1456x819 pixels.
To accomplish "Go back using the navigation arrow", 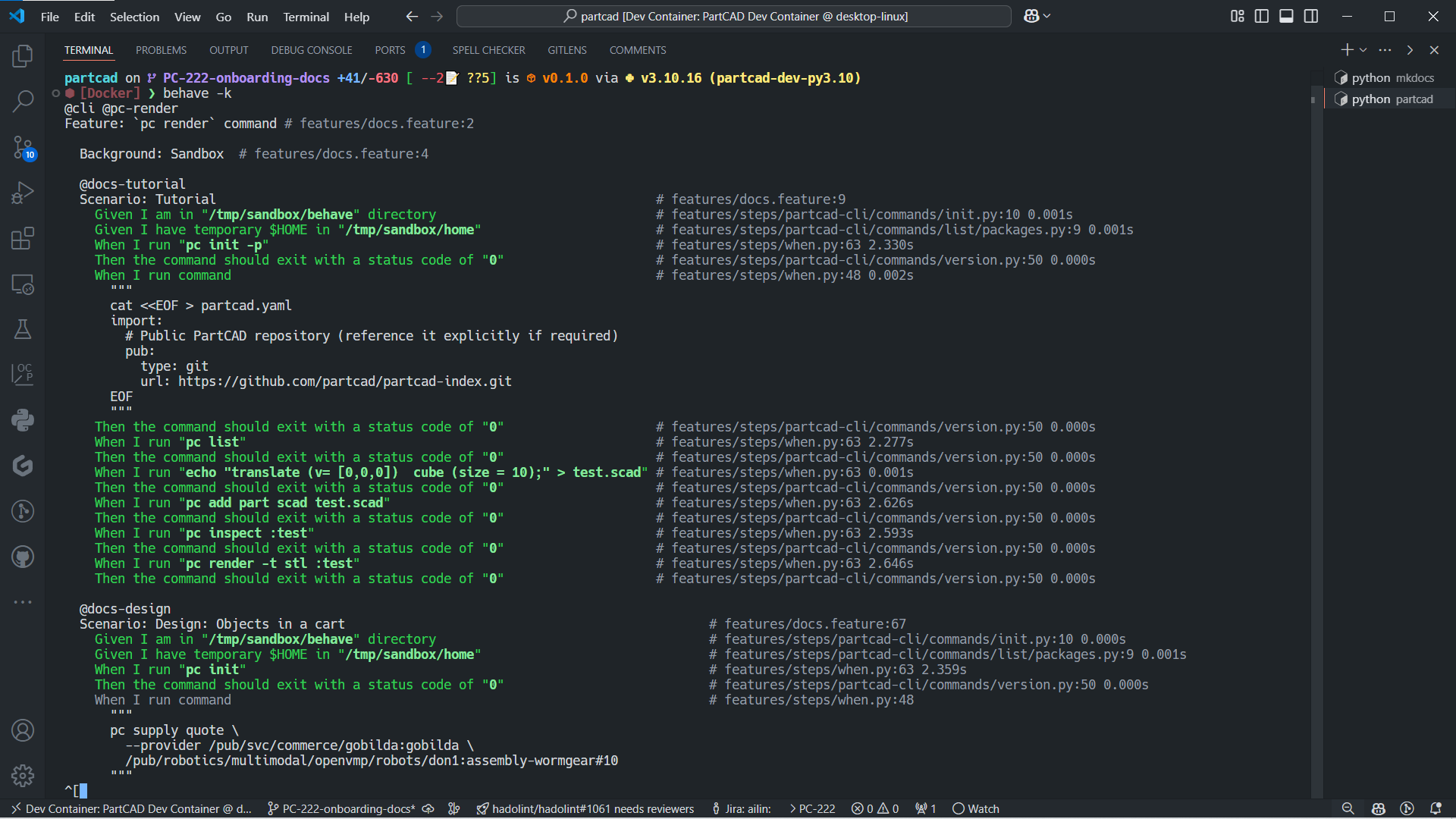I will (x=412, y=16).
